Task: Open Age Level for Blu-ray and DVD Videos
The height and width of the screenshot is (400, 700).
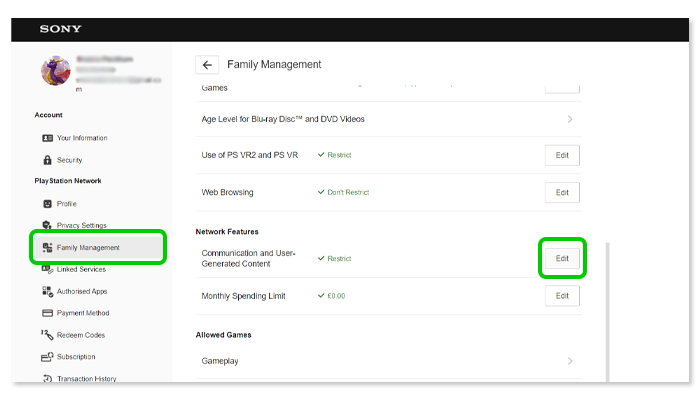Action: click(389, 119)
